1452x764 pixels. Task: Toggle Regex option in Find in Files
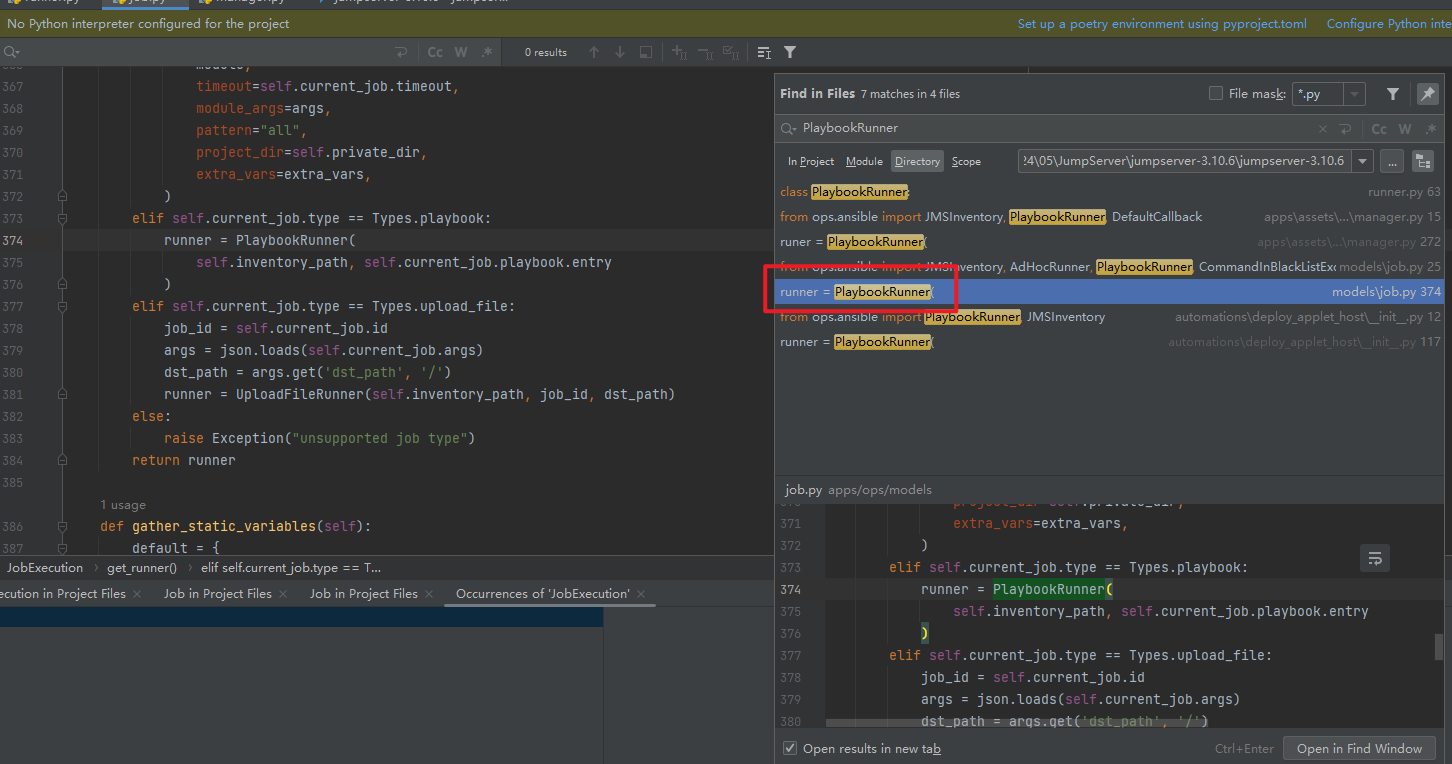[1430, 128]
